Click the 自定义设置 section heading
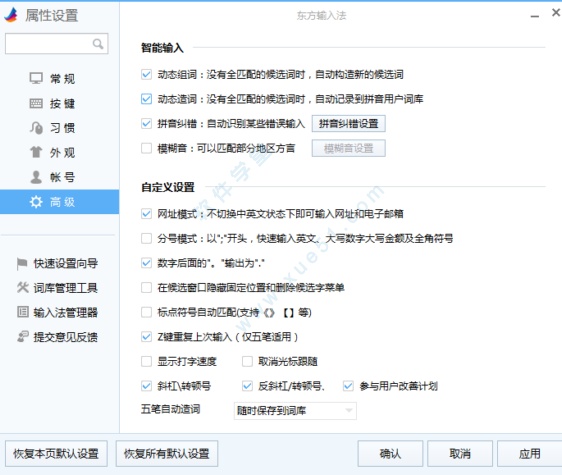Image resolution: width=562 pixels, height=475 pixels. click(168, 187)
